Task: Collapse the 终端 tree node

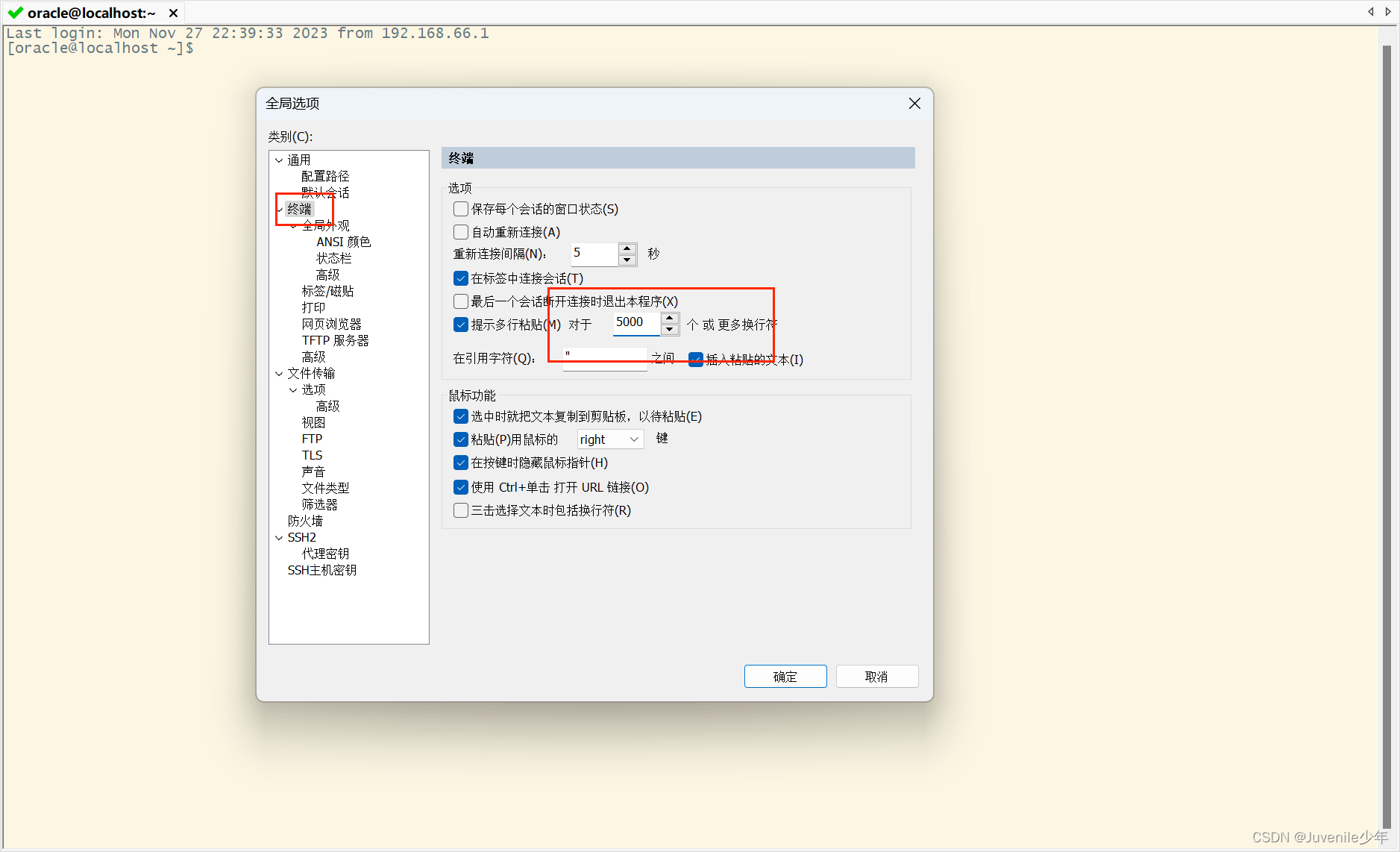Action: 280,210
